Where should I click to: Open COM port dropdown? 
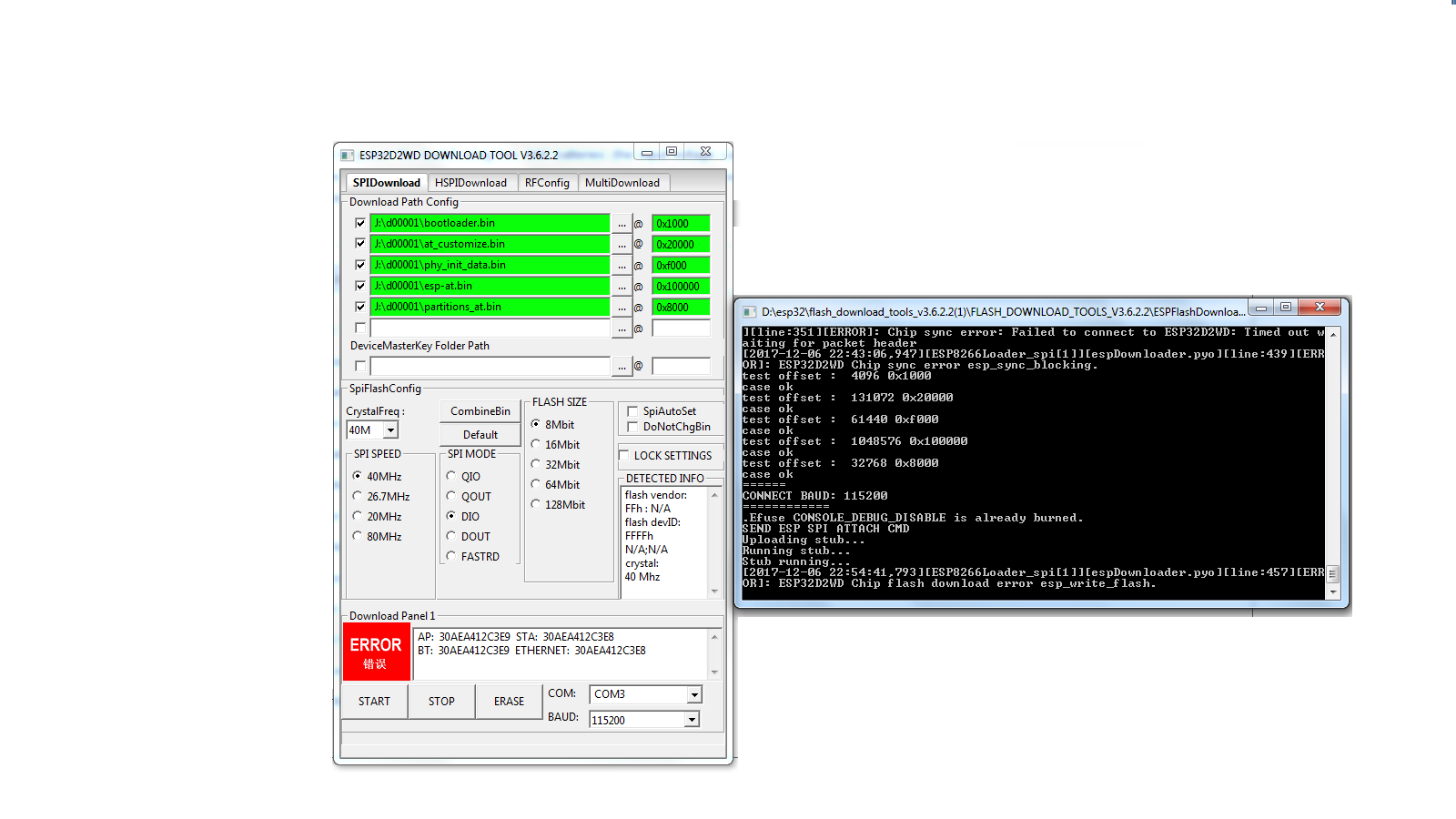(x=694, y=694)
